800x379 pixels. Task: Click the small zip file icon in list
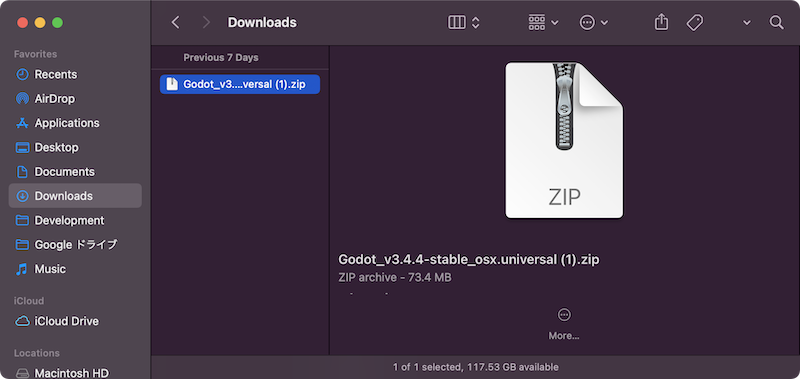[x=172, y=84]
